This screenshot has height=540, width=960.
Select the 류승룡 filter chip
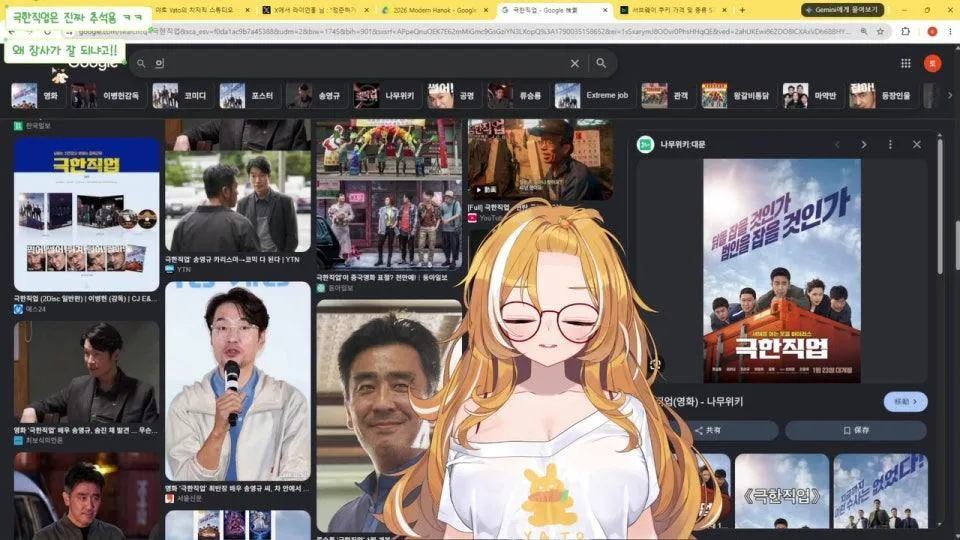click(x=517, y=96)
